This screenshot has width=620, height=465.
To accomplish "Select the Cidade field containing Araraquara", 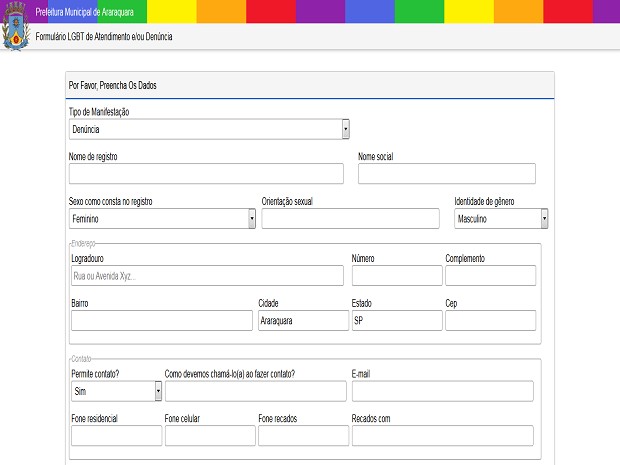I will [x=302, y=320].
